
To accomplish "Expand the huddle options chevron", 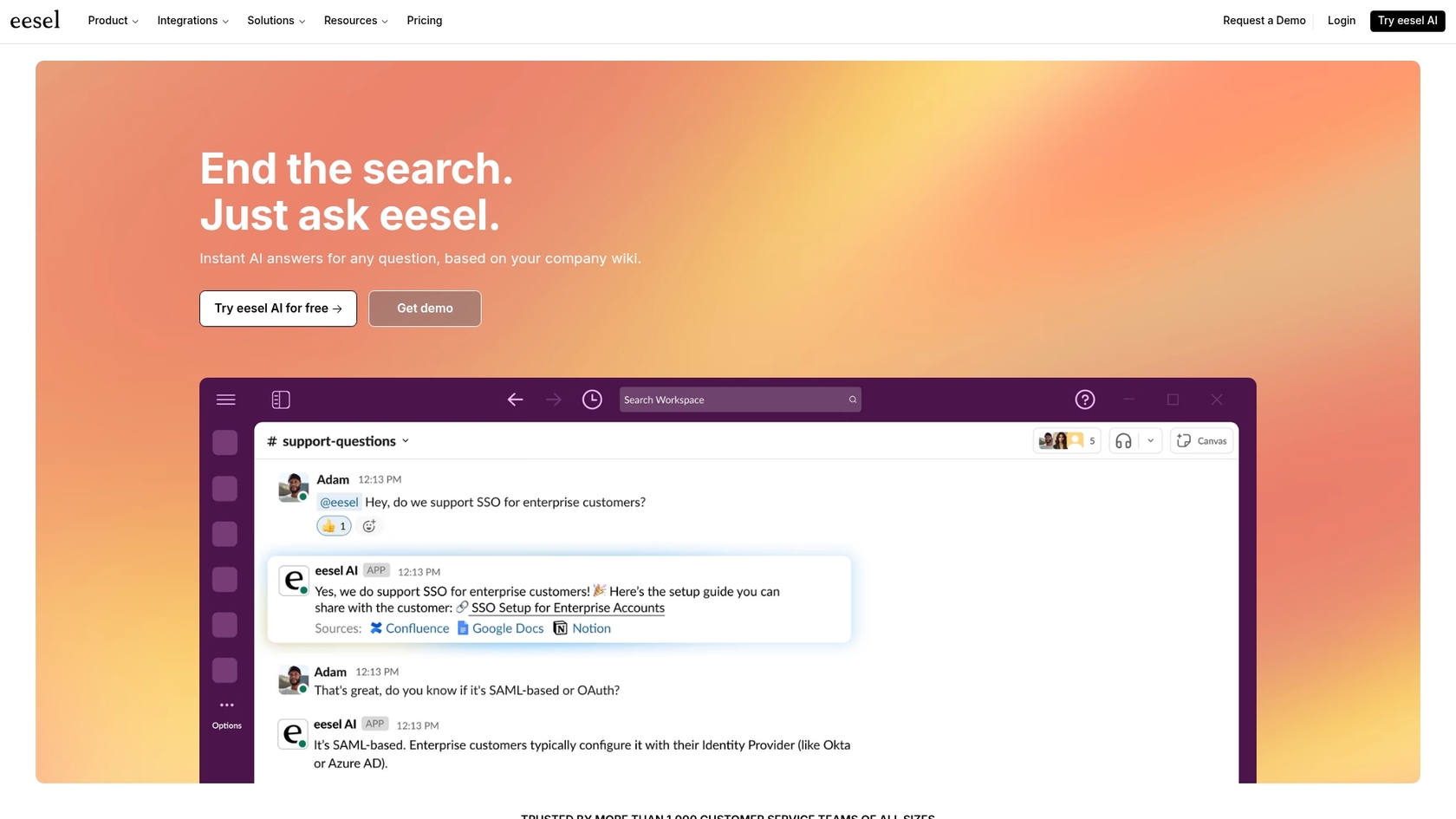I will pos(1151,440).
